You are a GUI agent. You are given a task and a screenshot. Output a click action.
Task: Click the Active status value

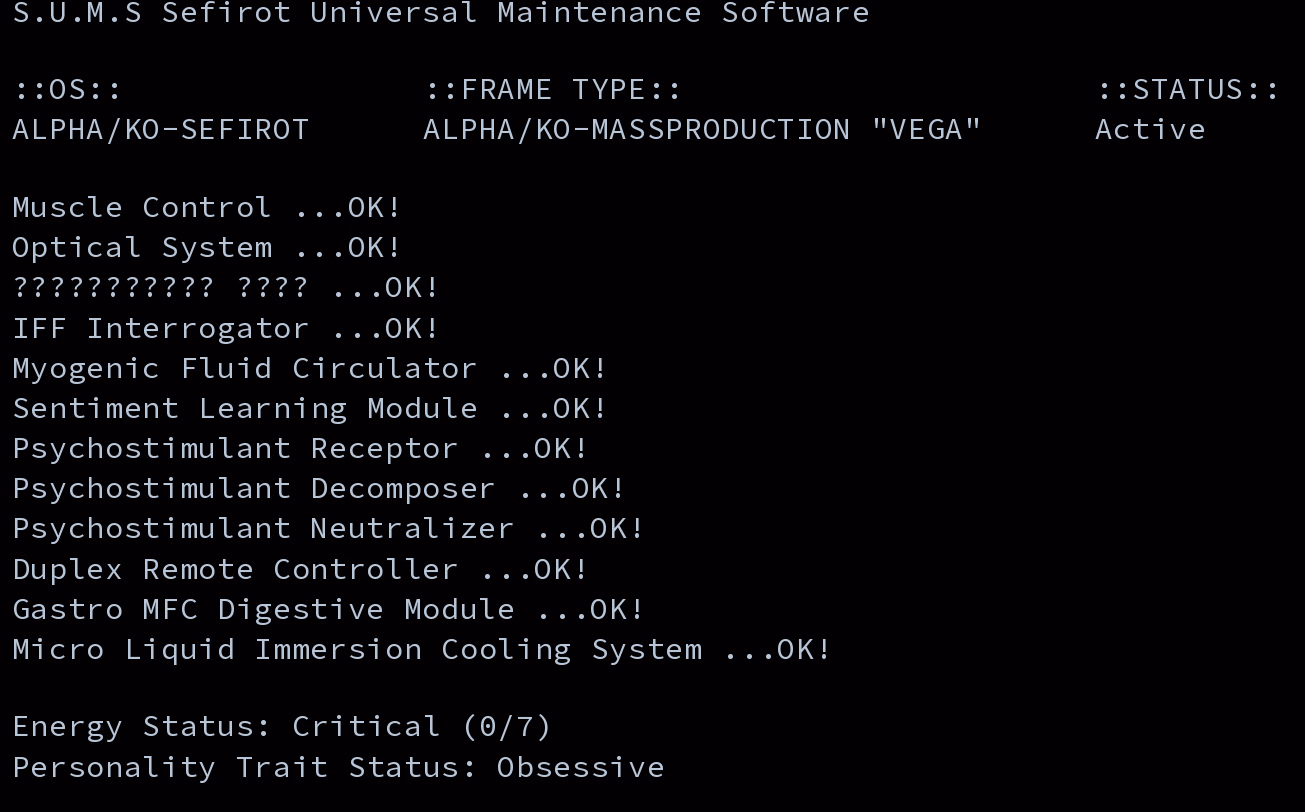click(1149, 130)
